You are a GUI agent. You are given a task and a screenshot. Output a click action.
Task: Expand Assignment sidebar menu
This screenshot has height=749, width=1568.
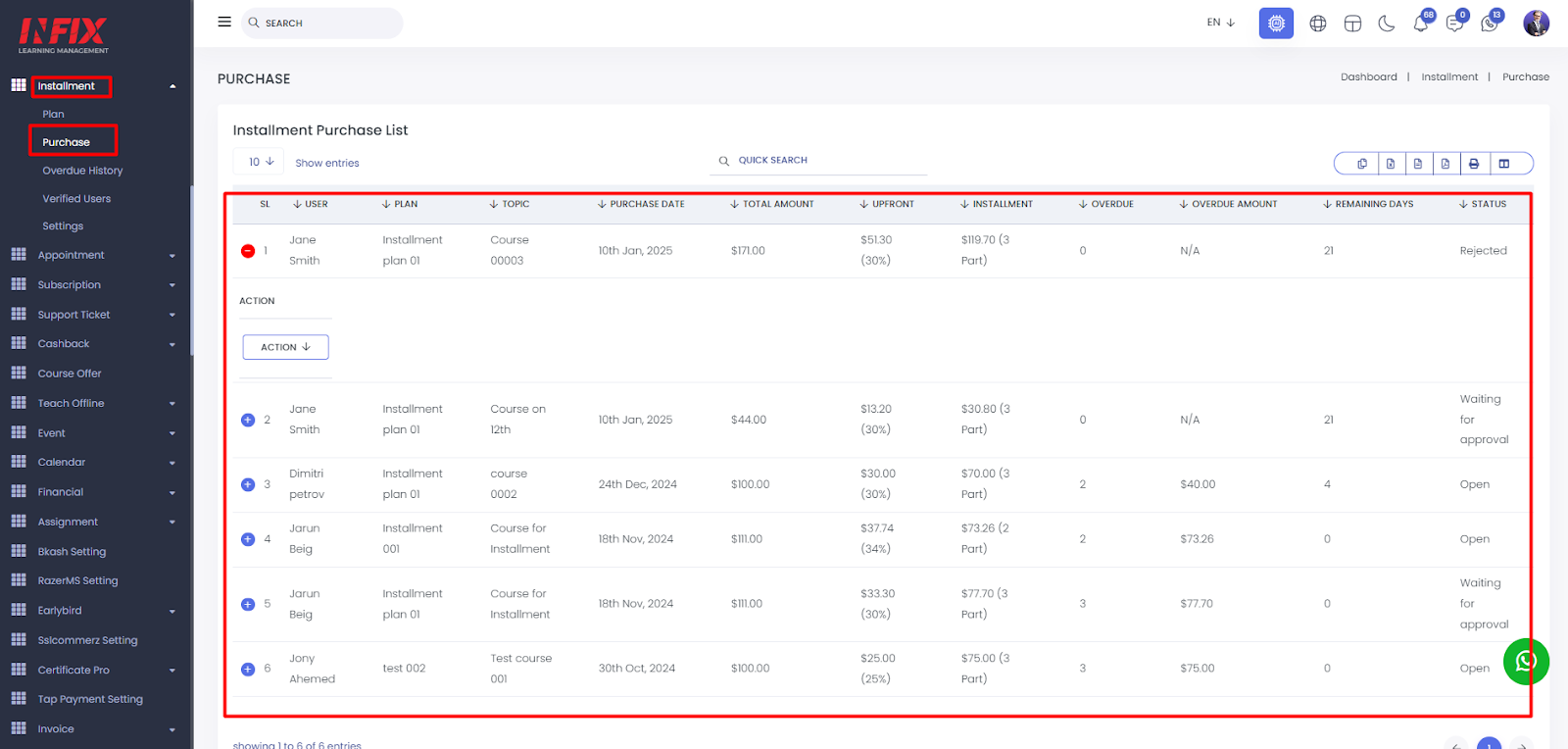click(x=94, y=522)
